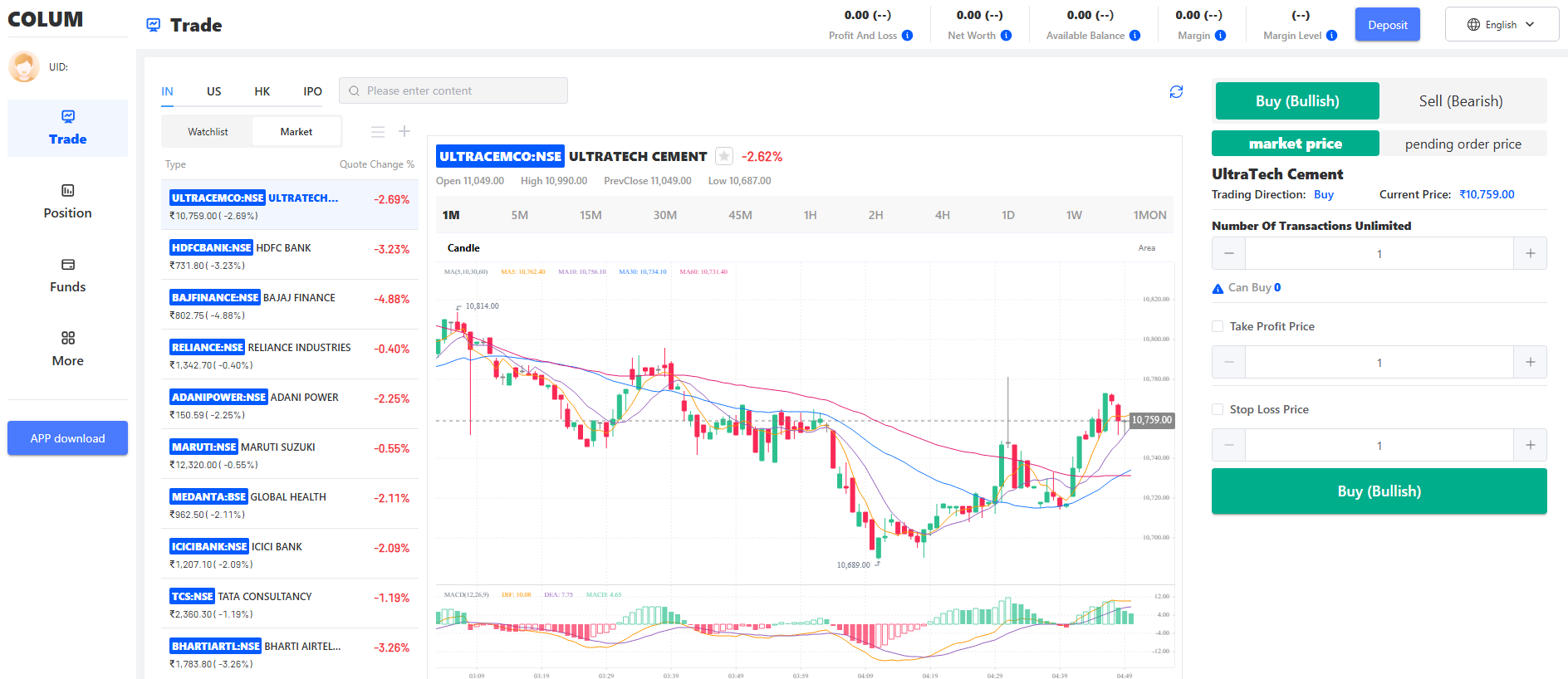This screenshot has width=1568, height=679.
Task: Enable the Take Profit Price checkbox
Action: pos(1218,326)
